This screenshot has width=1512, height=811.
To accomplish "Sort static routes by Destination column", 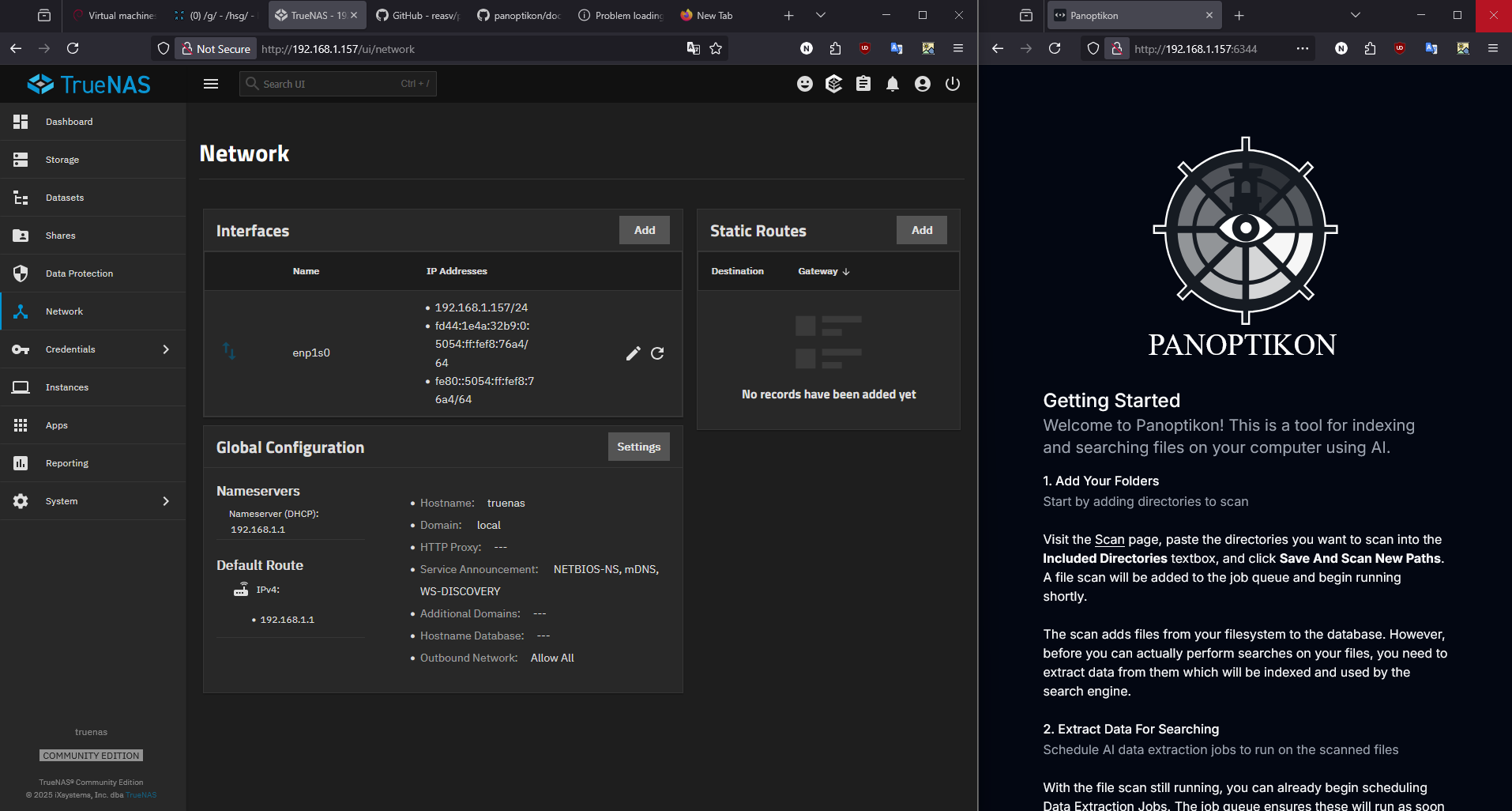I will point(737,271).
